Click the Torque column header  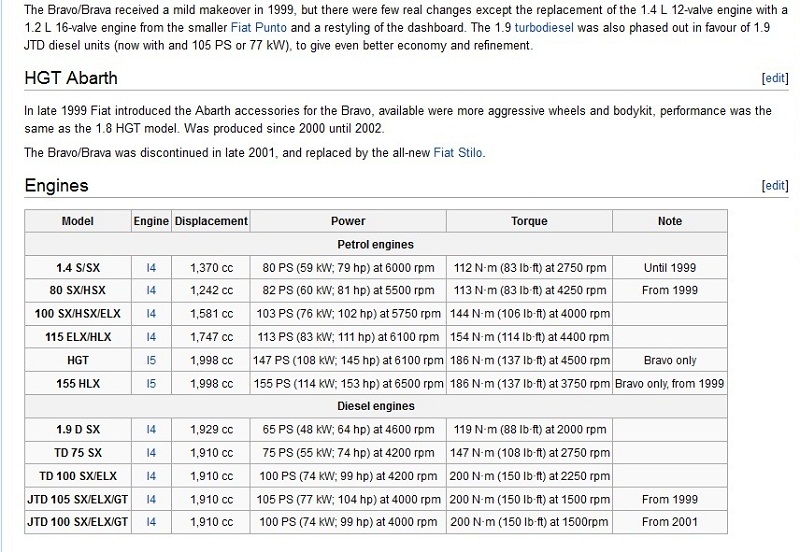click(x=529, y=221)
